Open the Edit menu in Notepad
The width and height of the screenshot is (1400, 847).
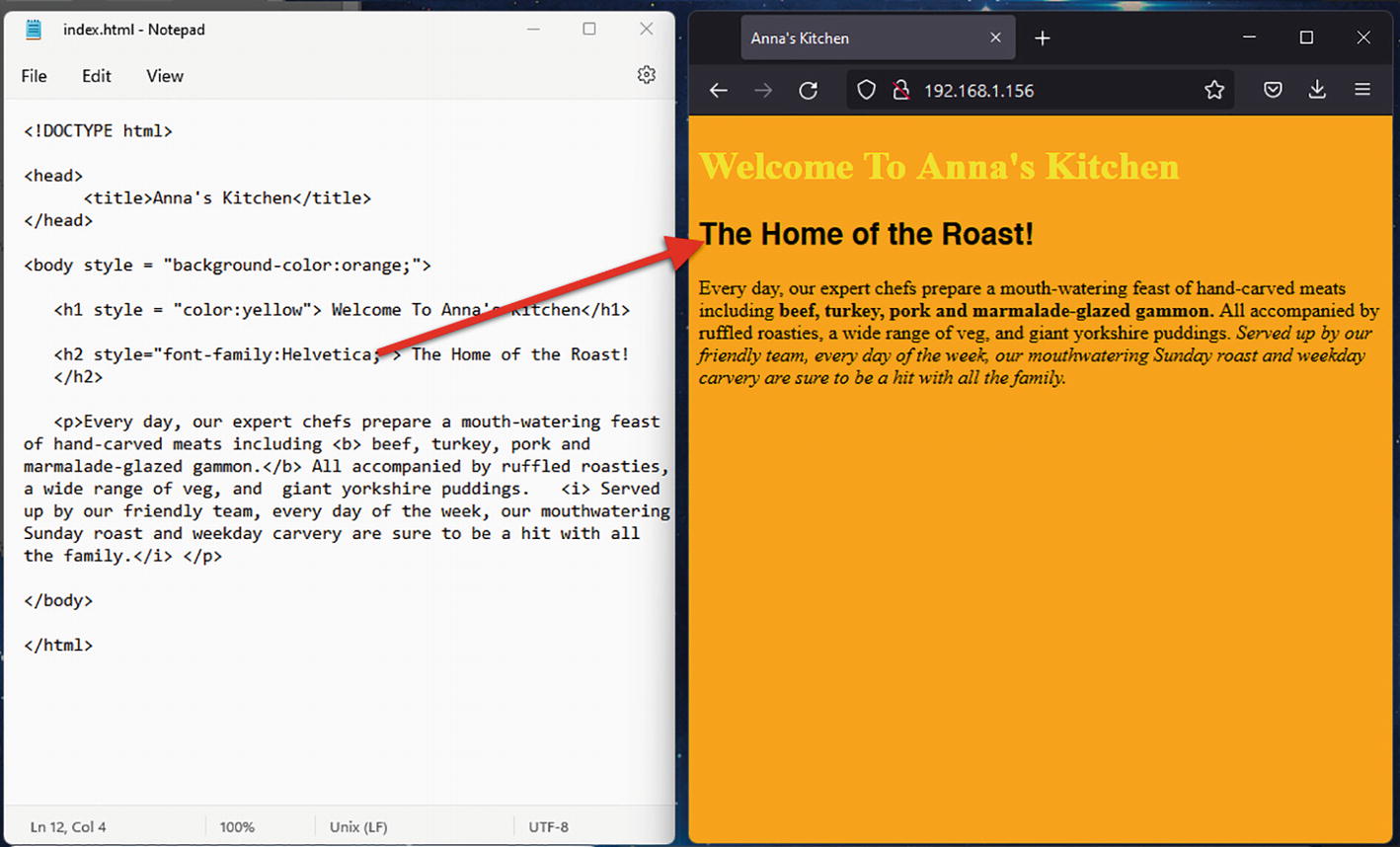point(96,76)
